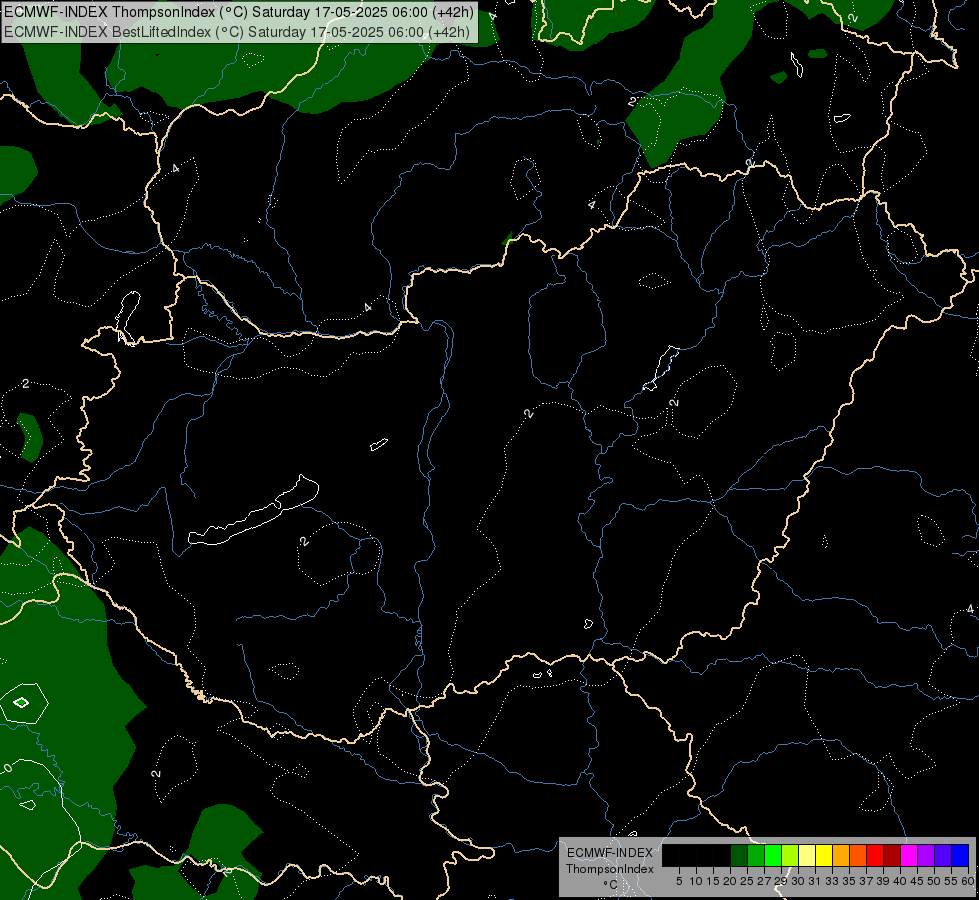Click the legend scale value 5
The height and width of the screenshot is (900, 979).
click(679, 881)
